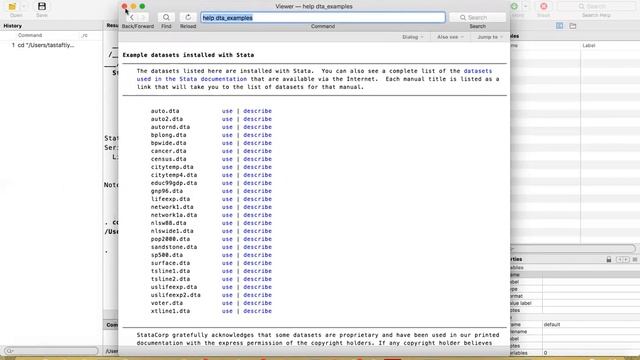Go back in the Viewer history
Image resolution: width=640 pixels, height=360 pixels.
coord(131,18)
